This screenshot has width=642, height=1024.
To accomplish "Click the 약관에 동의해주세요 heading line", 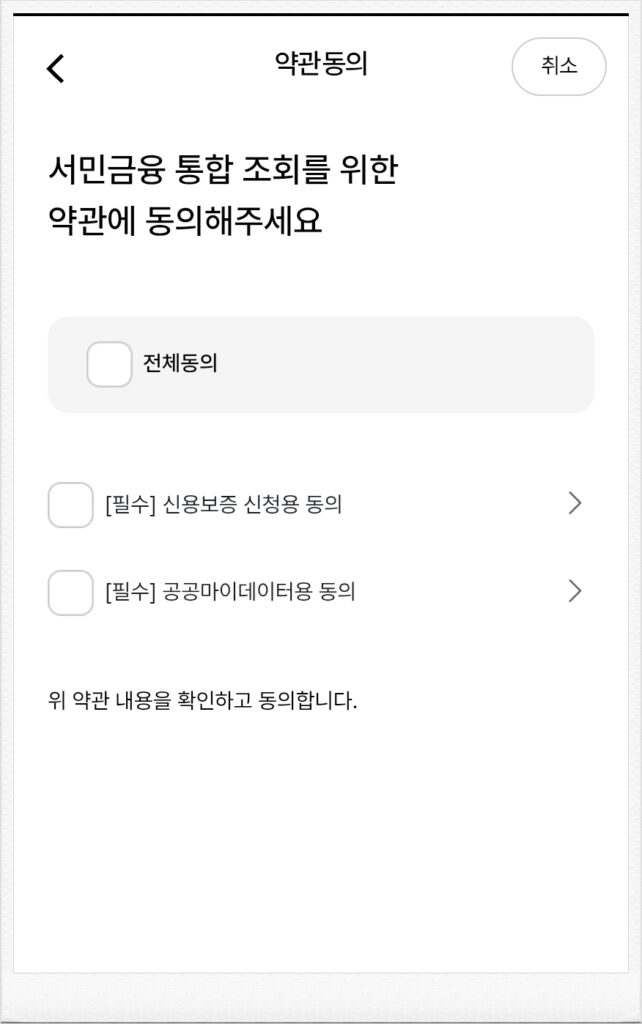I will click(x=185, y=221).
